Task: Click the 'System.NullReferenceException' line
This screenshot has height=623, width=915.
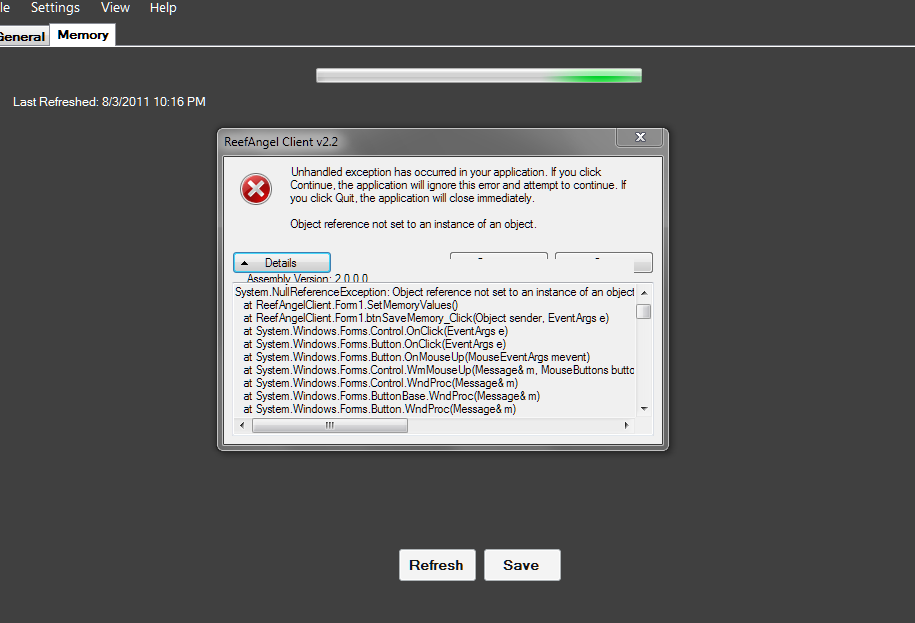Action: pos(434,292)
